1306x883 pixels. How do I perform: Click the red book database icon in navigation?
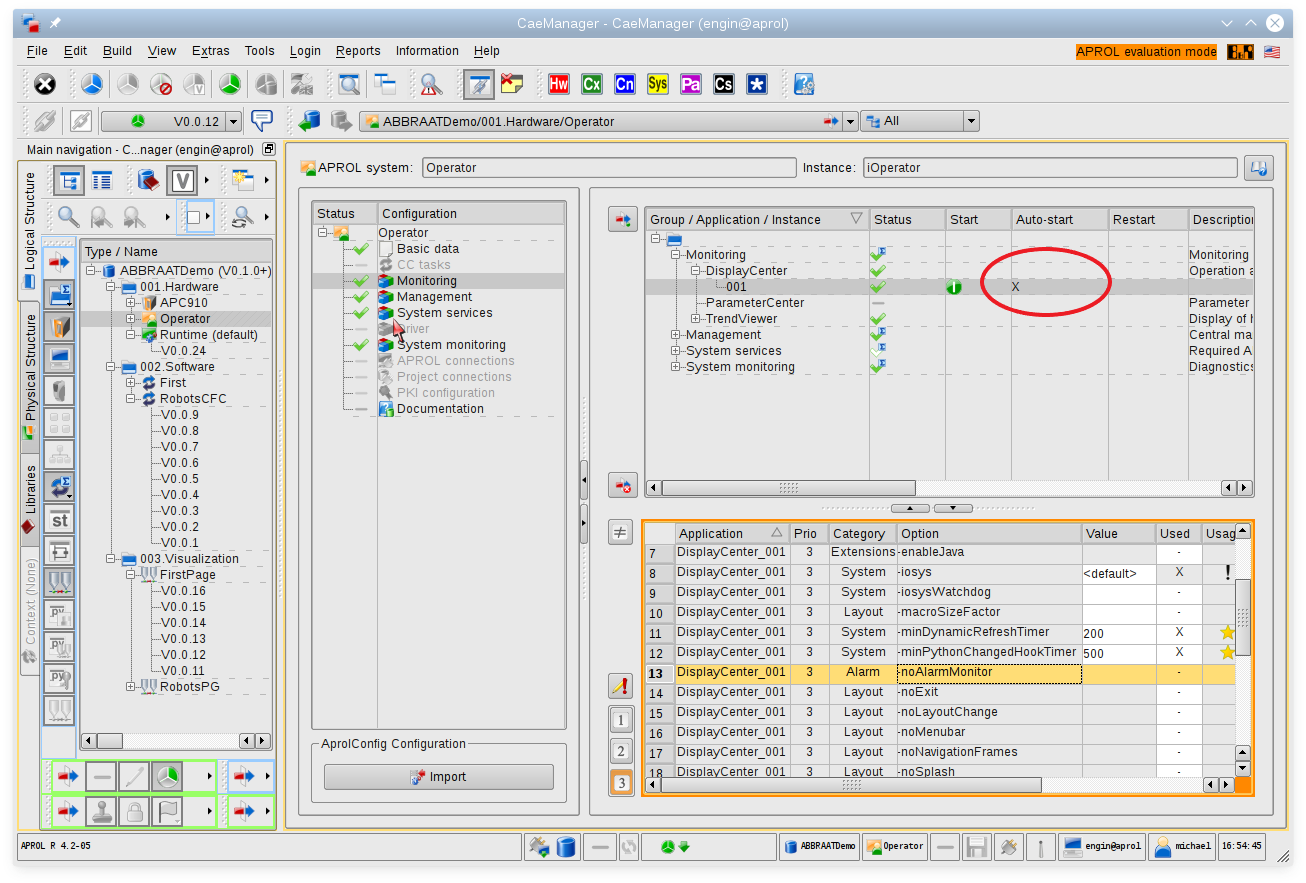coord(148,181)
